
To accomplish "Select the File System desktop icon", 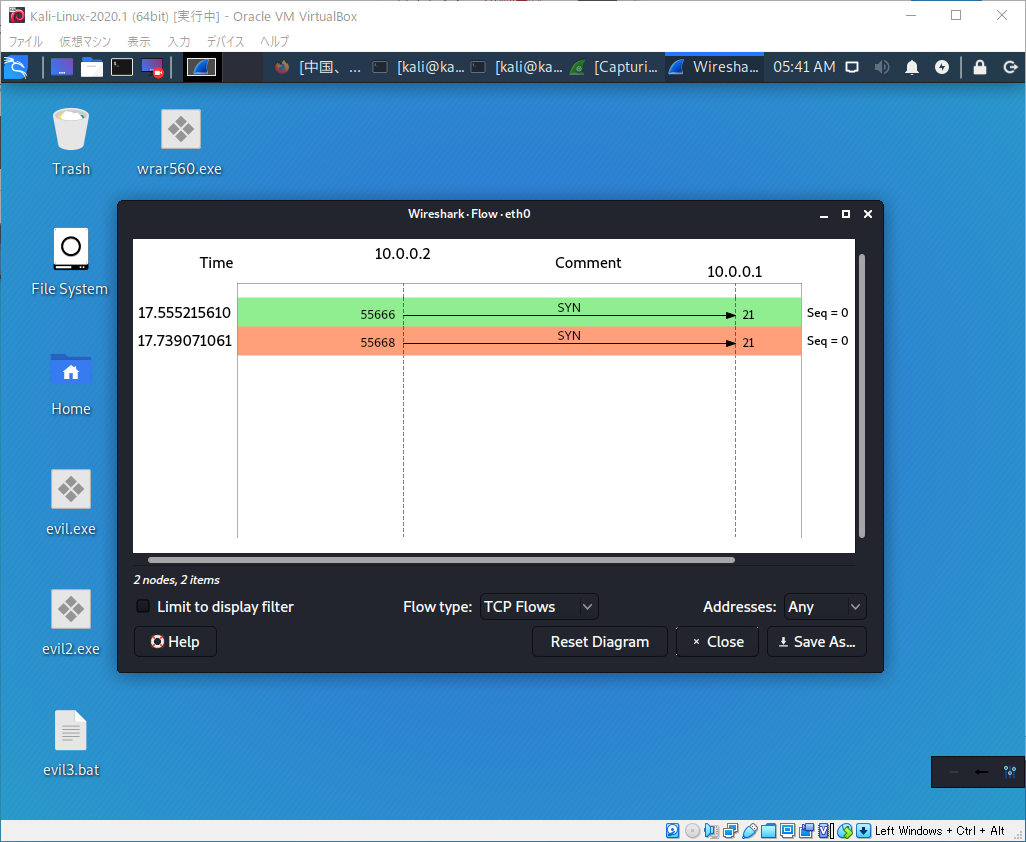I will pyautogui.click(x=70, y=262).
